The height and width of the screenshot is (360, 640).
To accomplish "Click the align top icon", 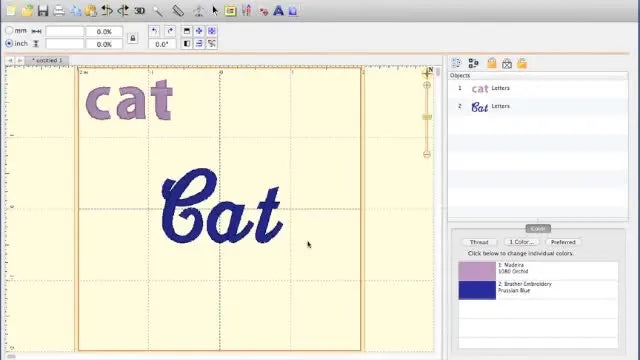I will [187, 31].
